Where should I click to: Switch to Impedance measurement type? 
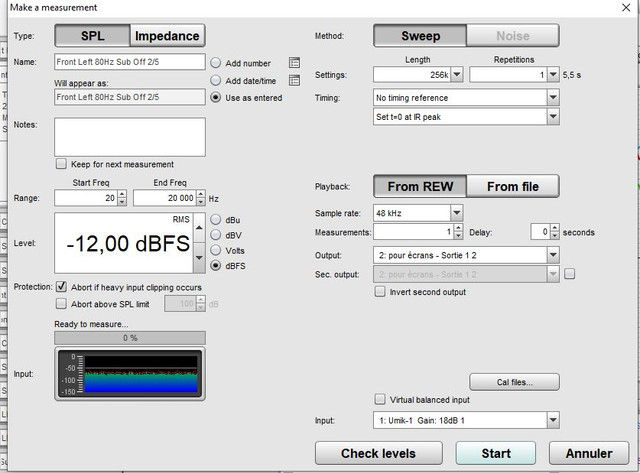(167, 36)
